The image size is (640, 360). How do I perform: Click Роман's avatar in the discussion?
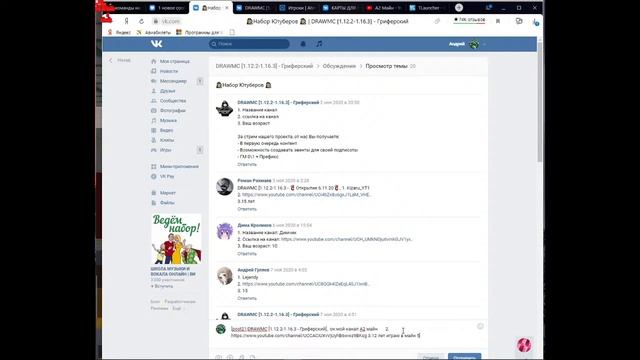tap(224, 187)
